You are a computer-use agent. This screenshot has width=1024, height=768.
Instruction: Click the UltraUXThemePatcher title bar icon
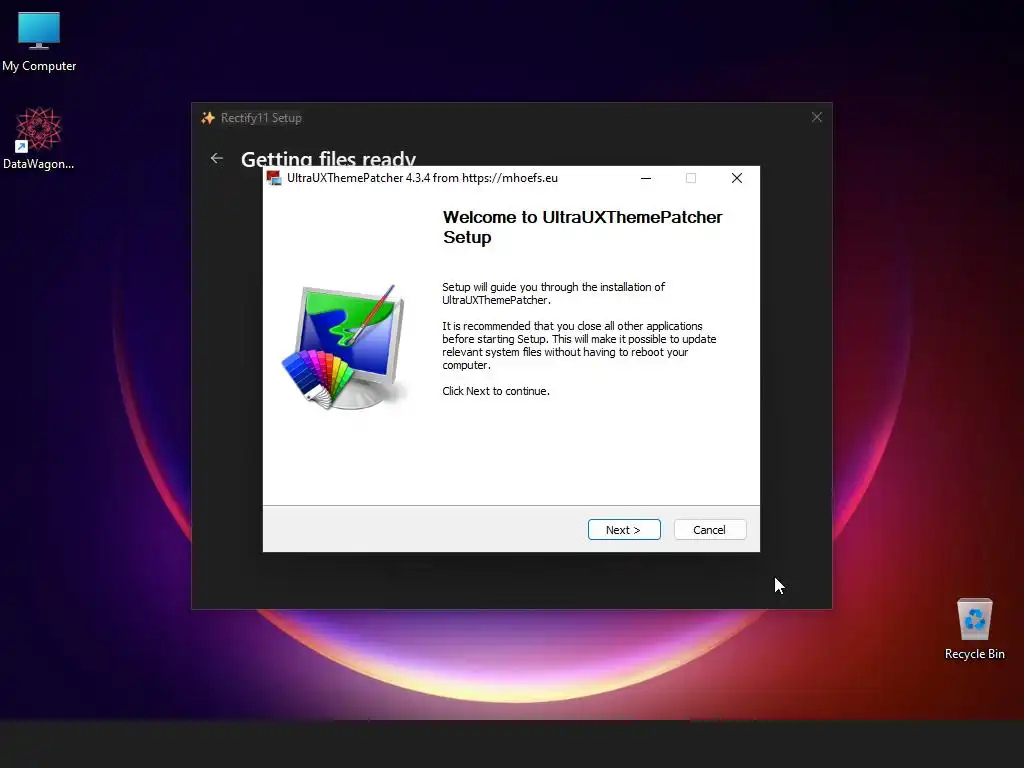point(274,178)
